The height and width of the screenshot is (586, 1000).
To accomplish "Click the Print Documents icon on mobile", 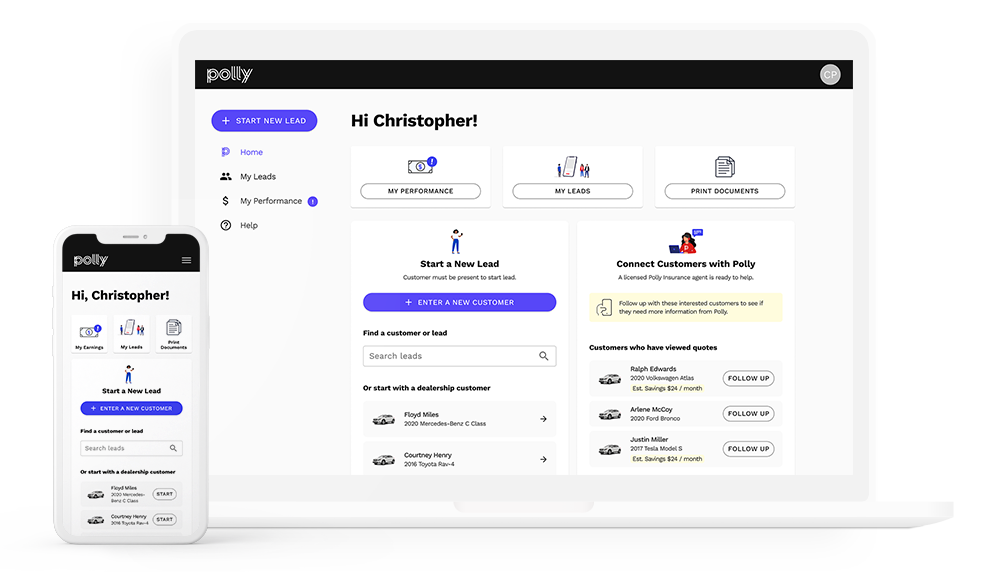I will pos(173,329).
